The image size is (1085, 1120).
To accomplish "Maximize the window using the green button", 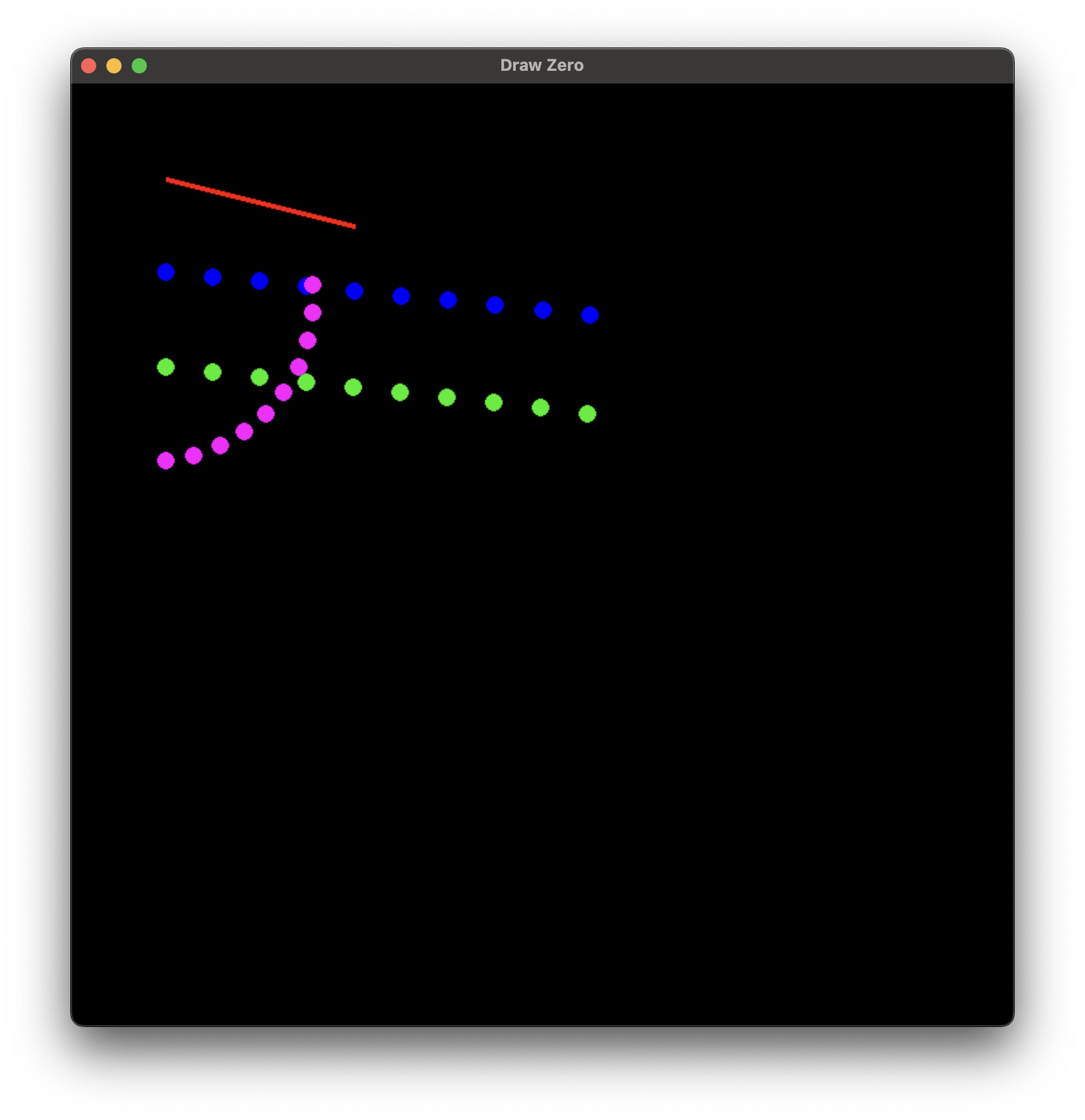I will coord(139,66).
